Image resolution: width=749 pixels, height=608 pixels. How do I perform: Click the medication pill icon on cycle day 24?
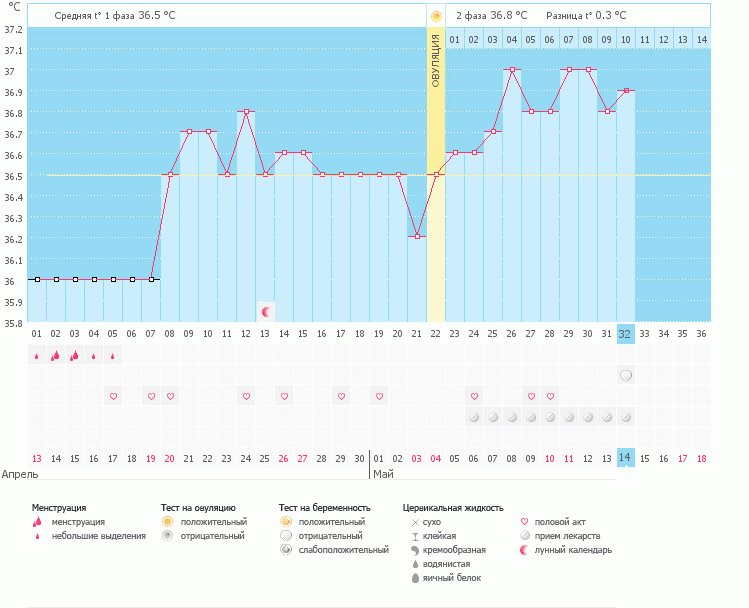[x=474, y=416]
